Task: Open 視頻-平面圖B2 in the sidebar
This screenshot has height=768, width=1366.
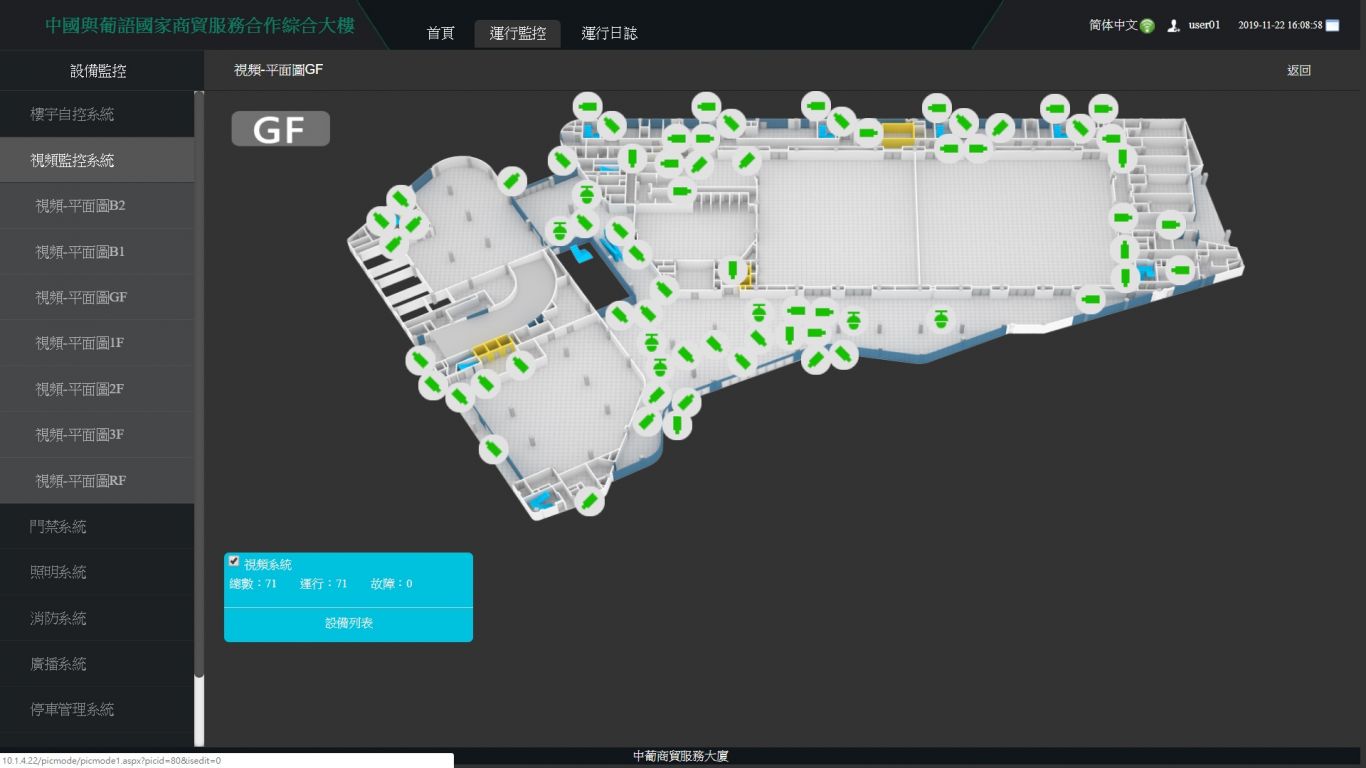Action: click(x=97, y=206)
